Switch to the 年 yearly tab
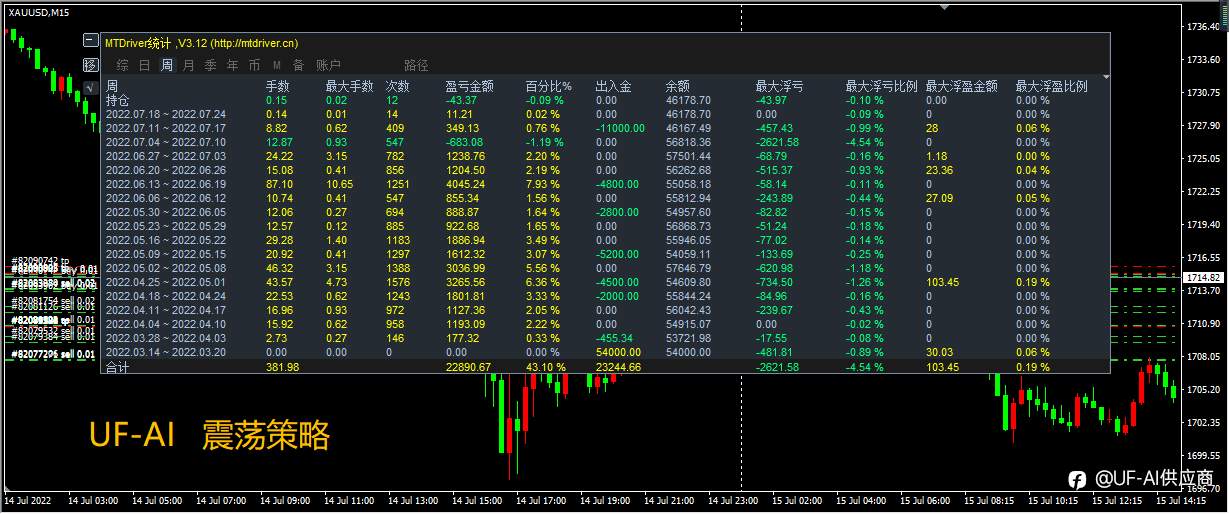The height and width of the screenshot is (514, 1229). click(232, 65)
